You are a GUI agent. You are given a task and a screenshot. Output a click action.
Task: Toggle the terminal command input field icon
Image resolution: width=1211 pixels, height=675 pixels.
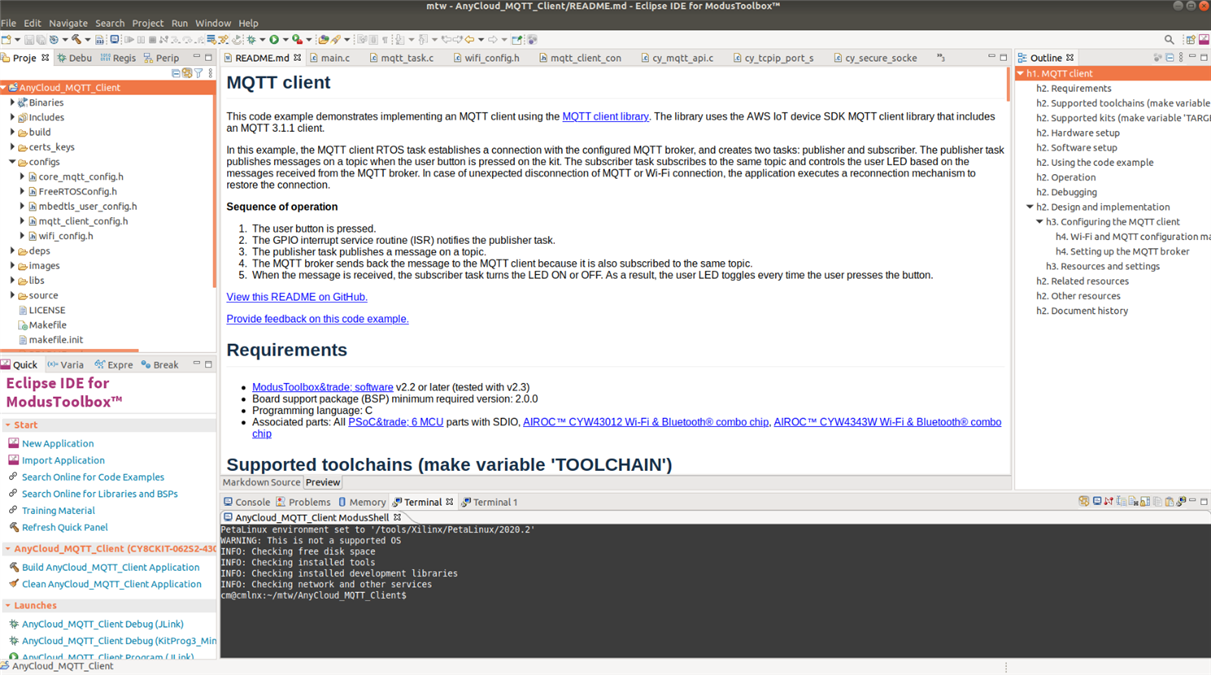pyautogui.click(x=1121, y=501)
